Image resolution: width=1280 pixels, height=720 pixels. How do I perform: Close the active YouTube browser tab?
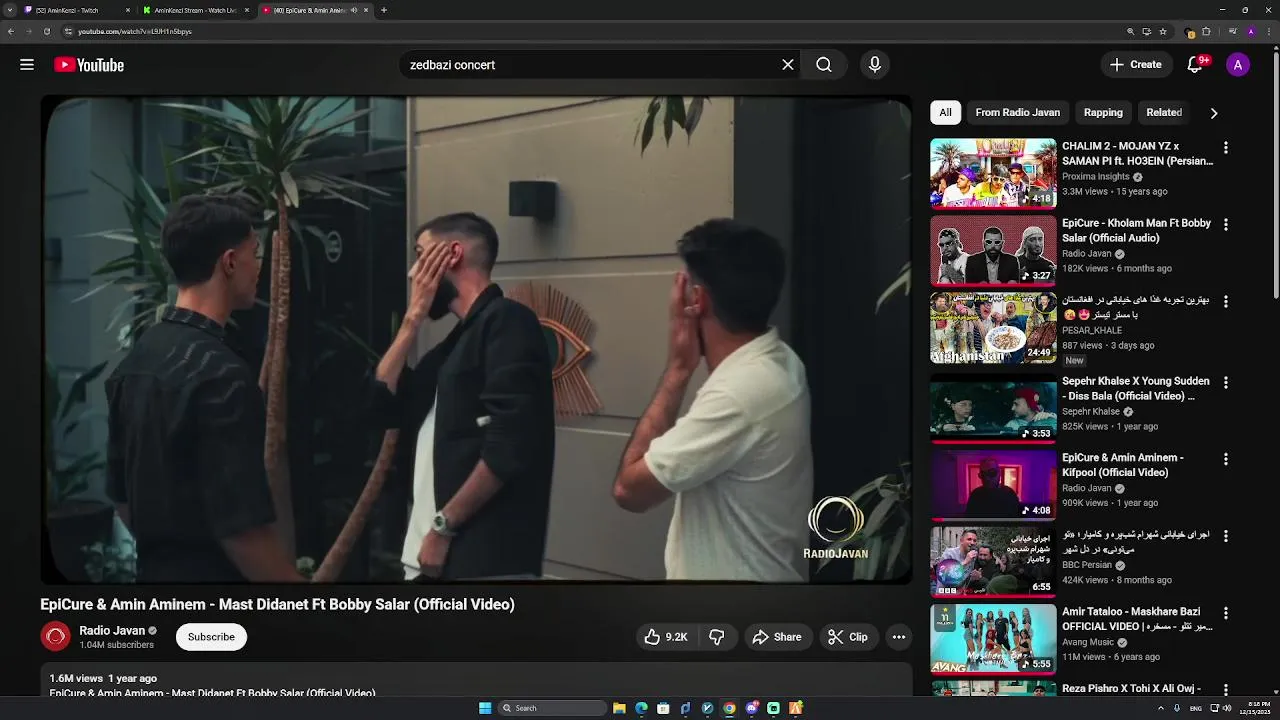(x=366, y=10)
